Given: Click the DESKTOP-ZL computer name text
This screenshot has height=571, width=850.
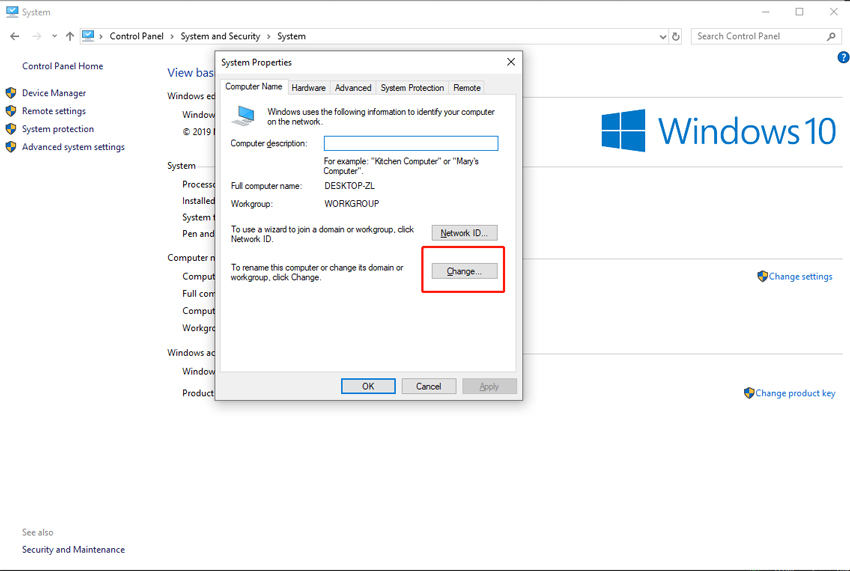Looking at the screenshot, I should (x=350, y=185).
